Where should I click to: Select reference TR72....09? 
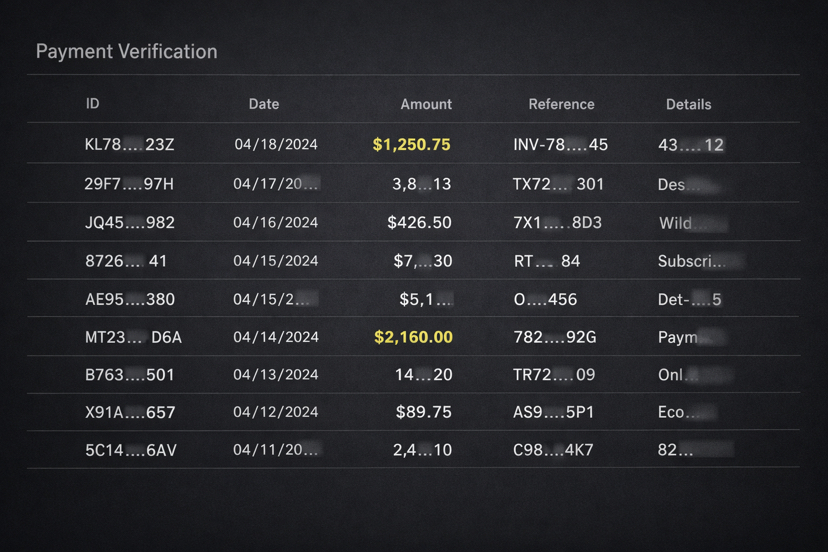554,375
